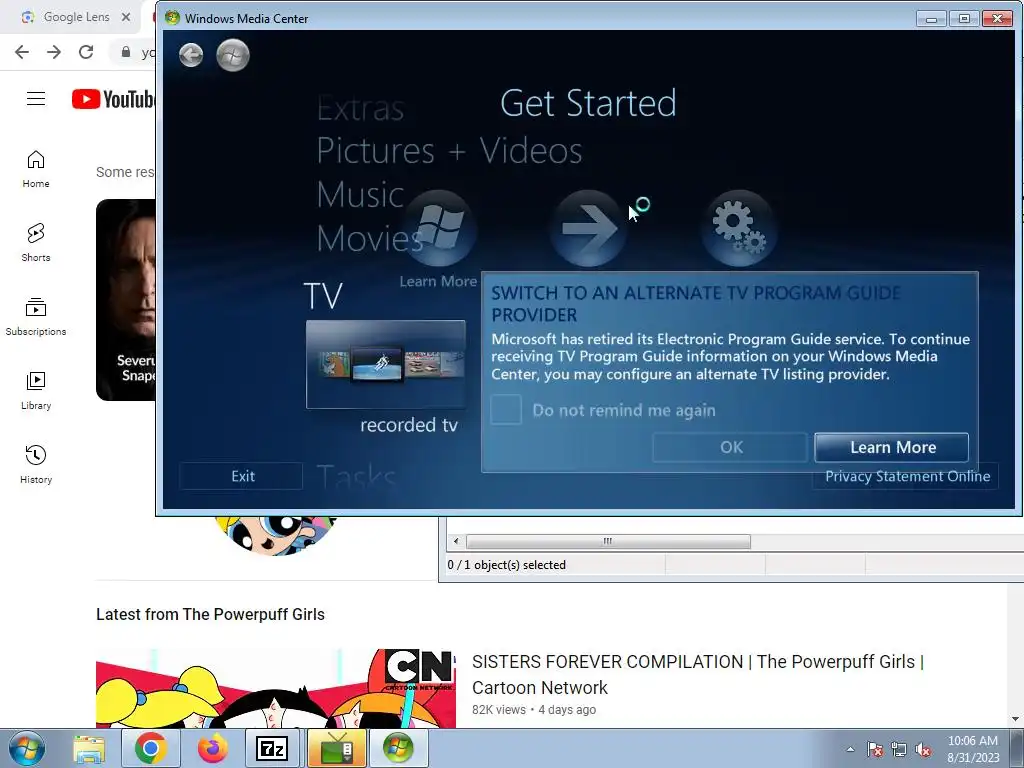Open Sisters Forever Compilation video title
The width and height of the screenshot is (1024, 768).
pos(697,675)
